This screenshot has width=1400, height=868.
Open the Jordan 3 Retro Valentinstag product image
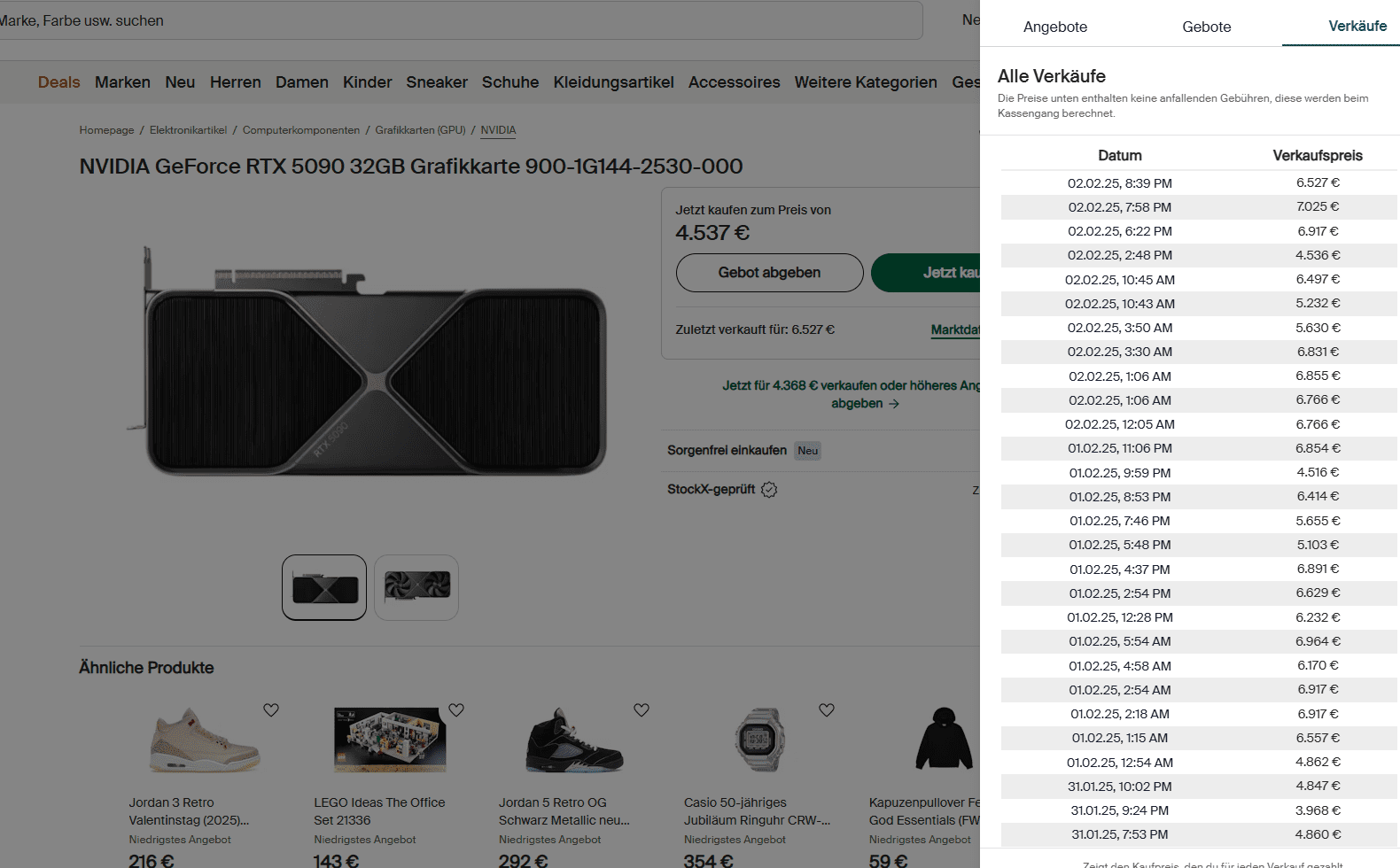pos(205,740)
